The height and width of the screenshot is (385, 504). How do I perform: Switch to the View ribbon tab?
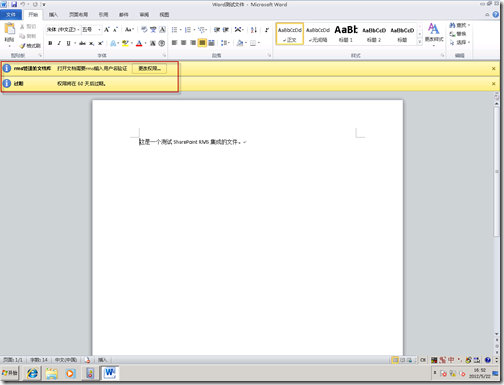click(x=164, y=15)
